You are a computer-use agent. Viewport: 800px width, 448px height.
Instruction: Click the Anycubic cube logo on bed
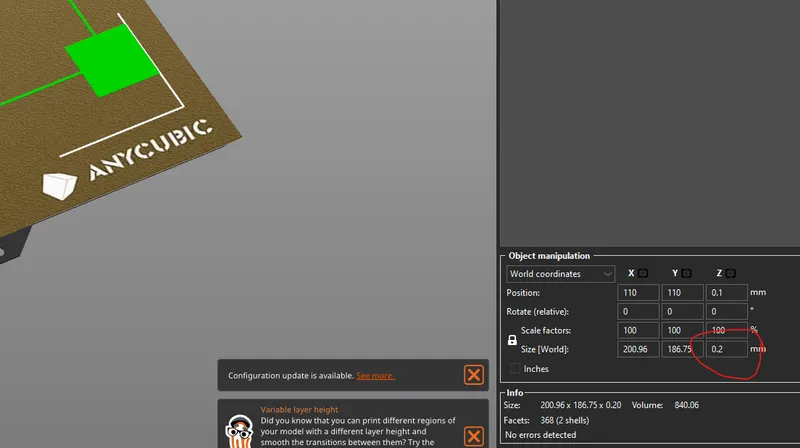click(x=59, y=186)
